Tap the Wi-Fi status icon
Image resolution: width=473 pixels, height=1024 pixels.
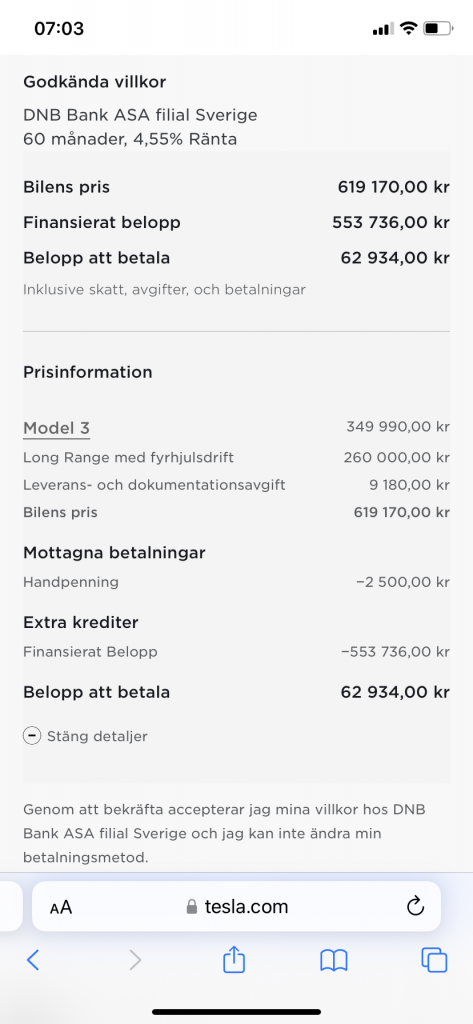coord(408,28)
